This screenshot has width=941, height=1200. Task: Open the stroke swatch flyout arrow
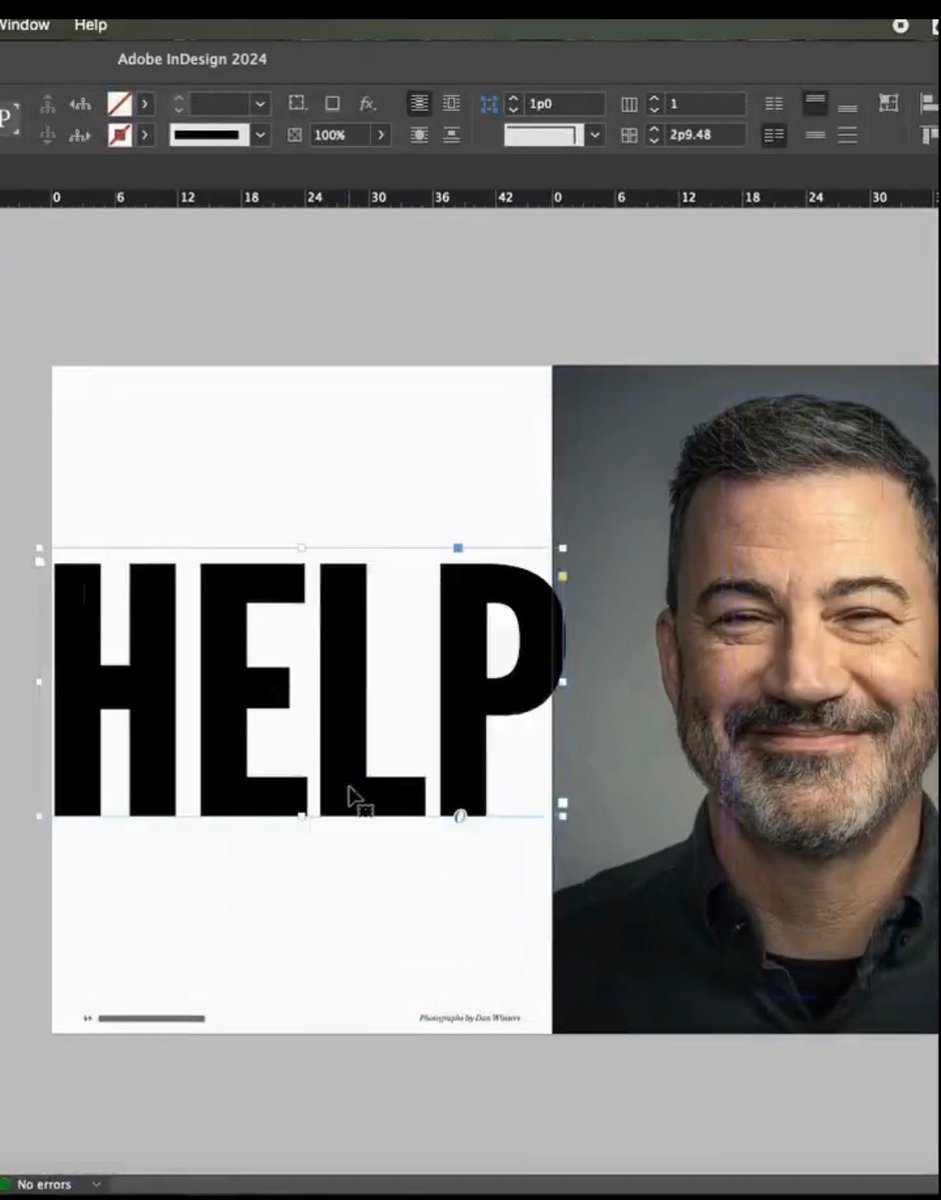145,135
